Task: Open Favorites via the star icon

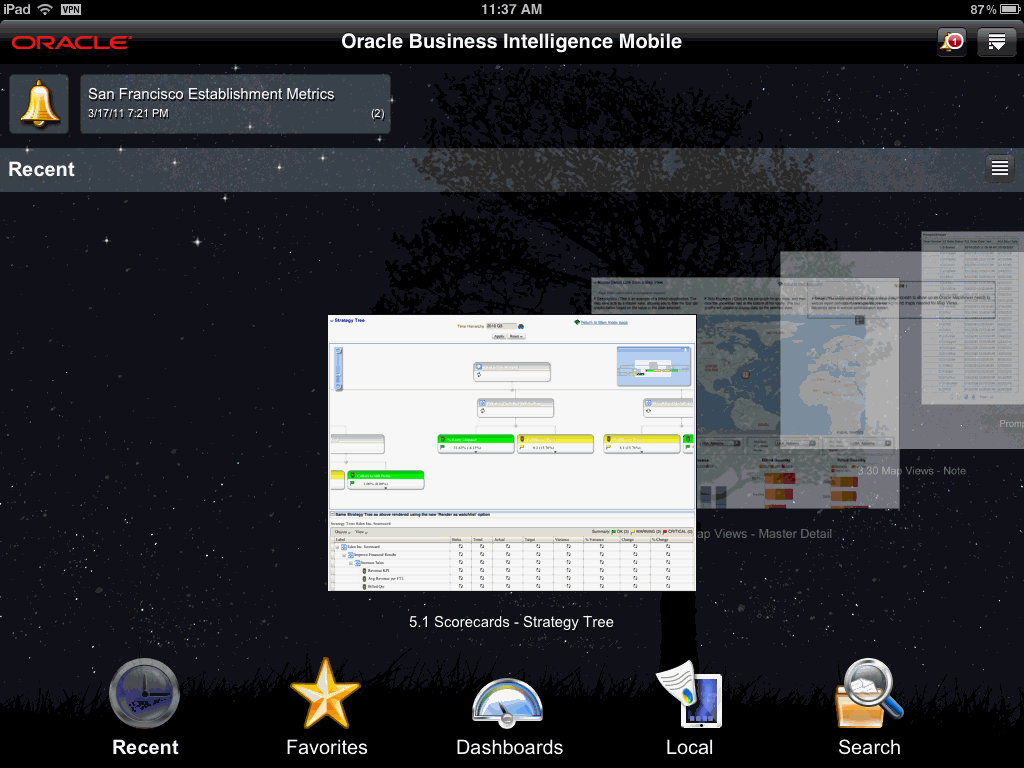Action: coord(326,692)
